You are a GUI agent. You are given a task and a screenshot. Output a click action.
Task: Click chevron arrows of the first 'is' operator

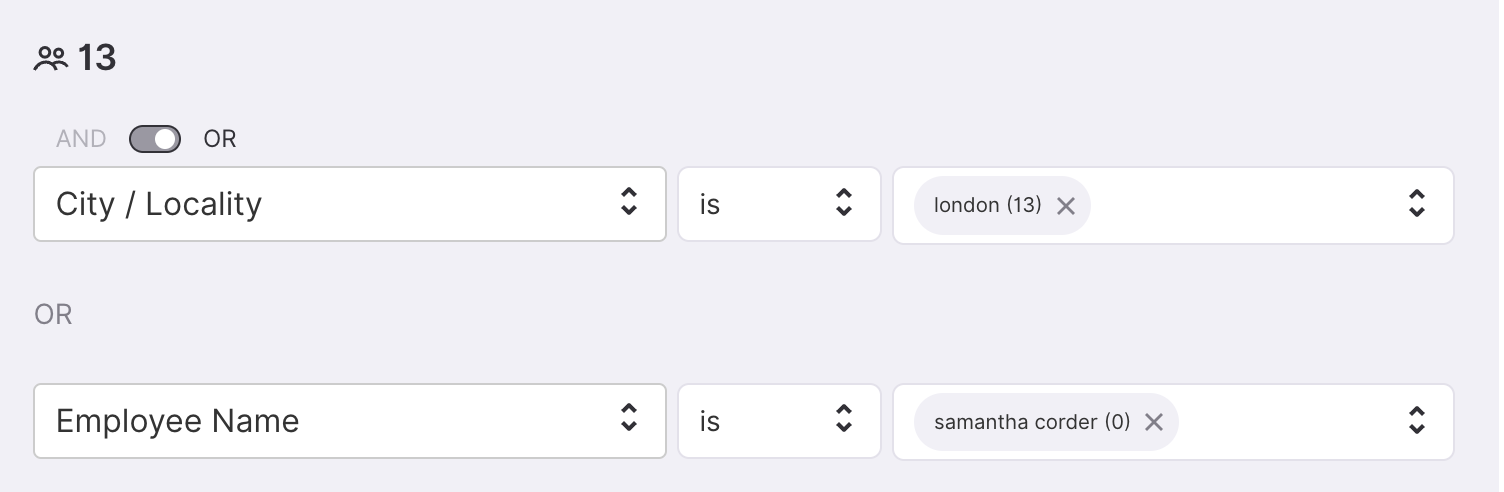tap(844, 202)
